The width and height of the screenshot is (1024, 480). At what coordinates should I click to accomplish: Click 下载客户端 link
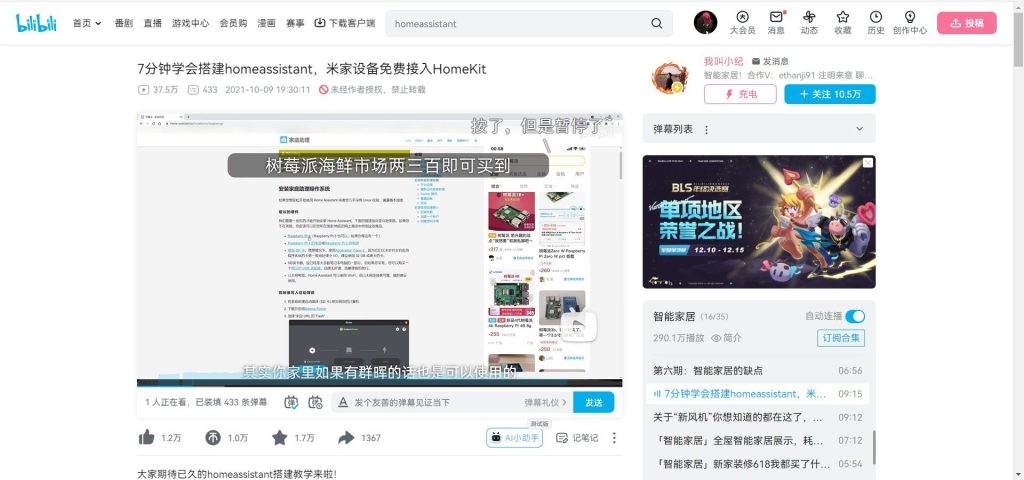coord(345,23)
